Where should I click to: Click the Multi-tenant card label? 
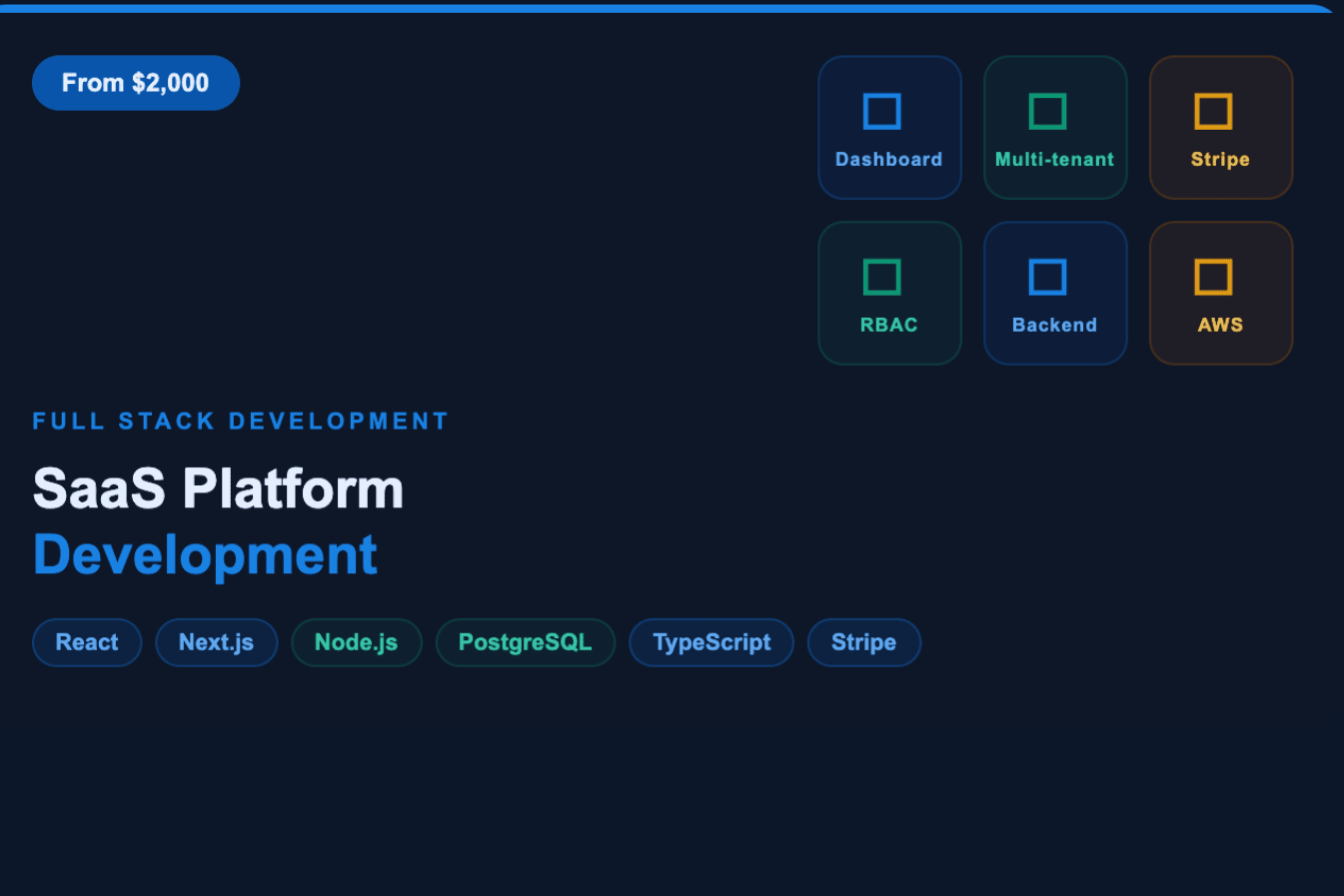[x=1054, y=159]
